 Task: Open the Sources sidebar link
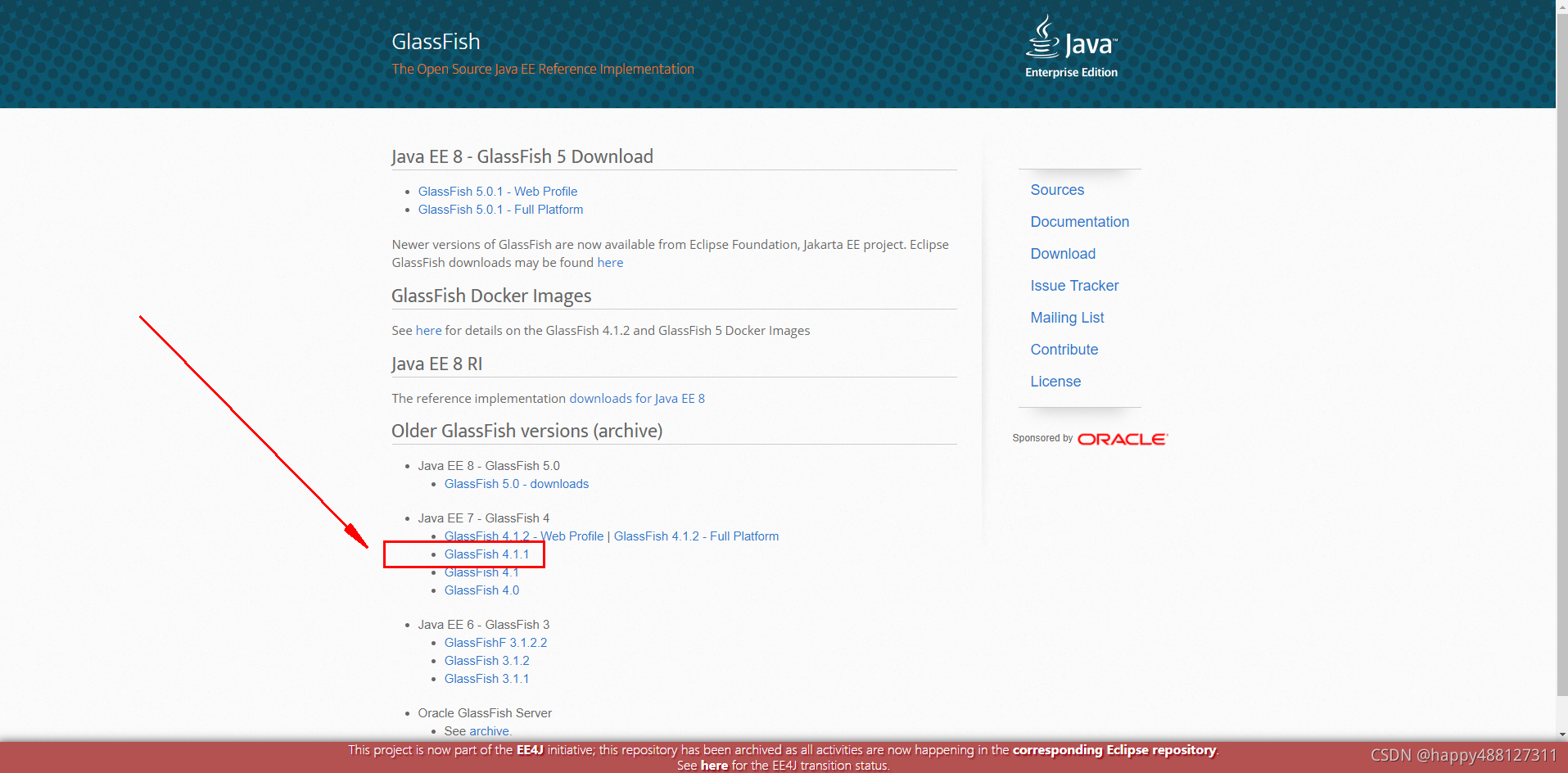click(1056, 189)
